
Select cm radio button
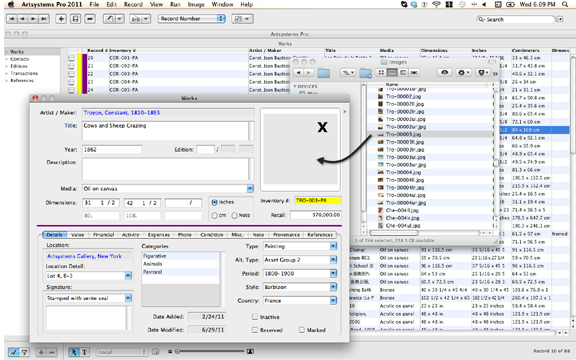point(215,216)
